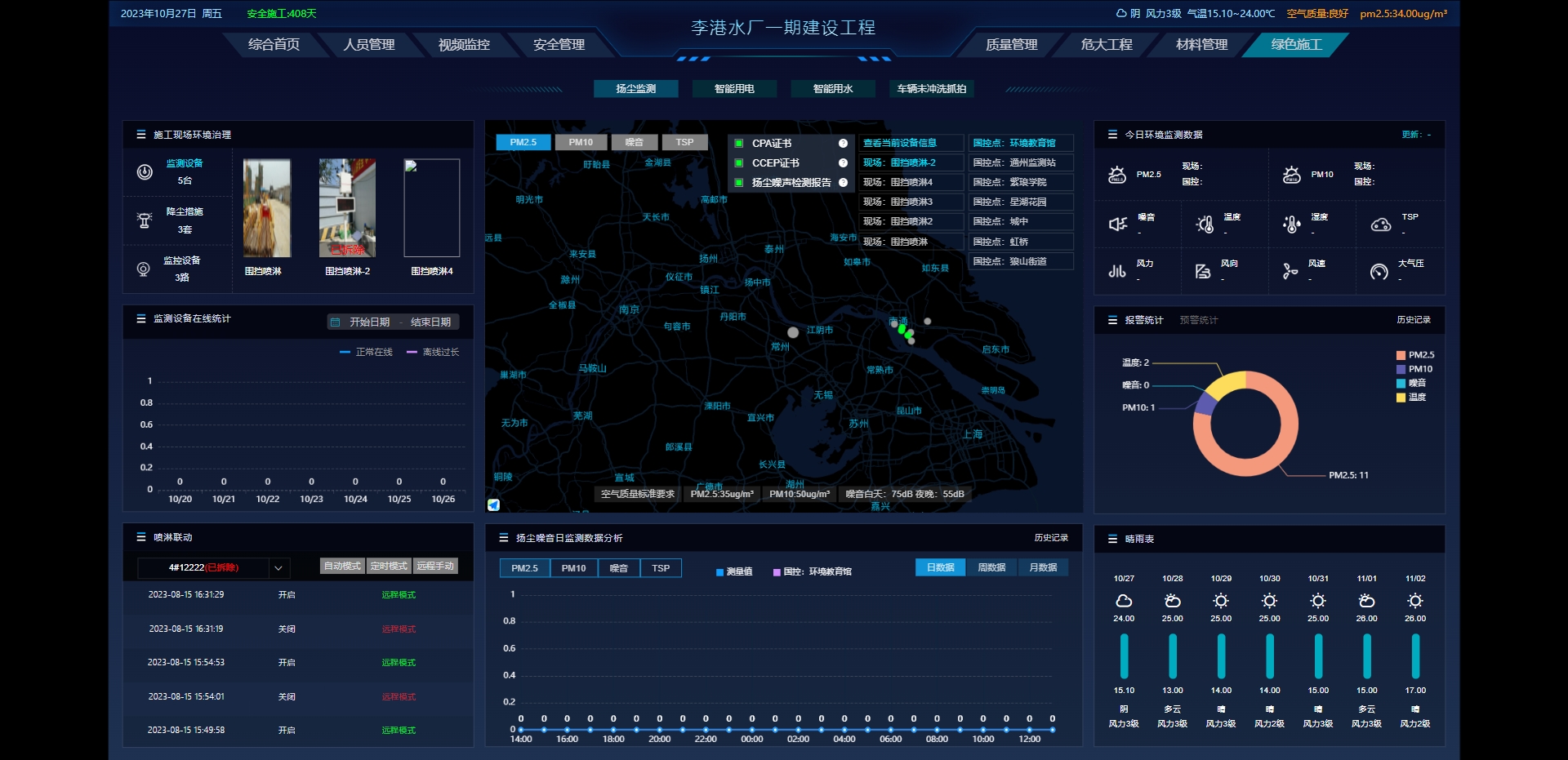This screenshot has width=1568, height=760.
Task: Click the 风力 wind force icon
Action: pos(1117,271)
